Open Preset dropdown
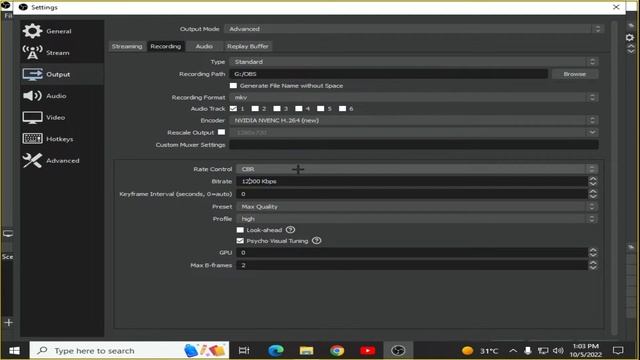 point(417,207)
